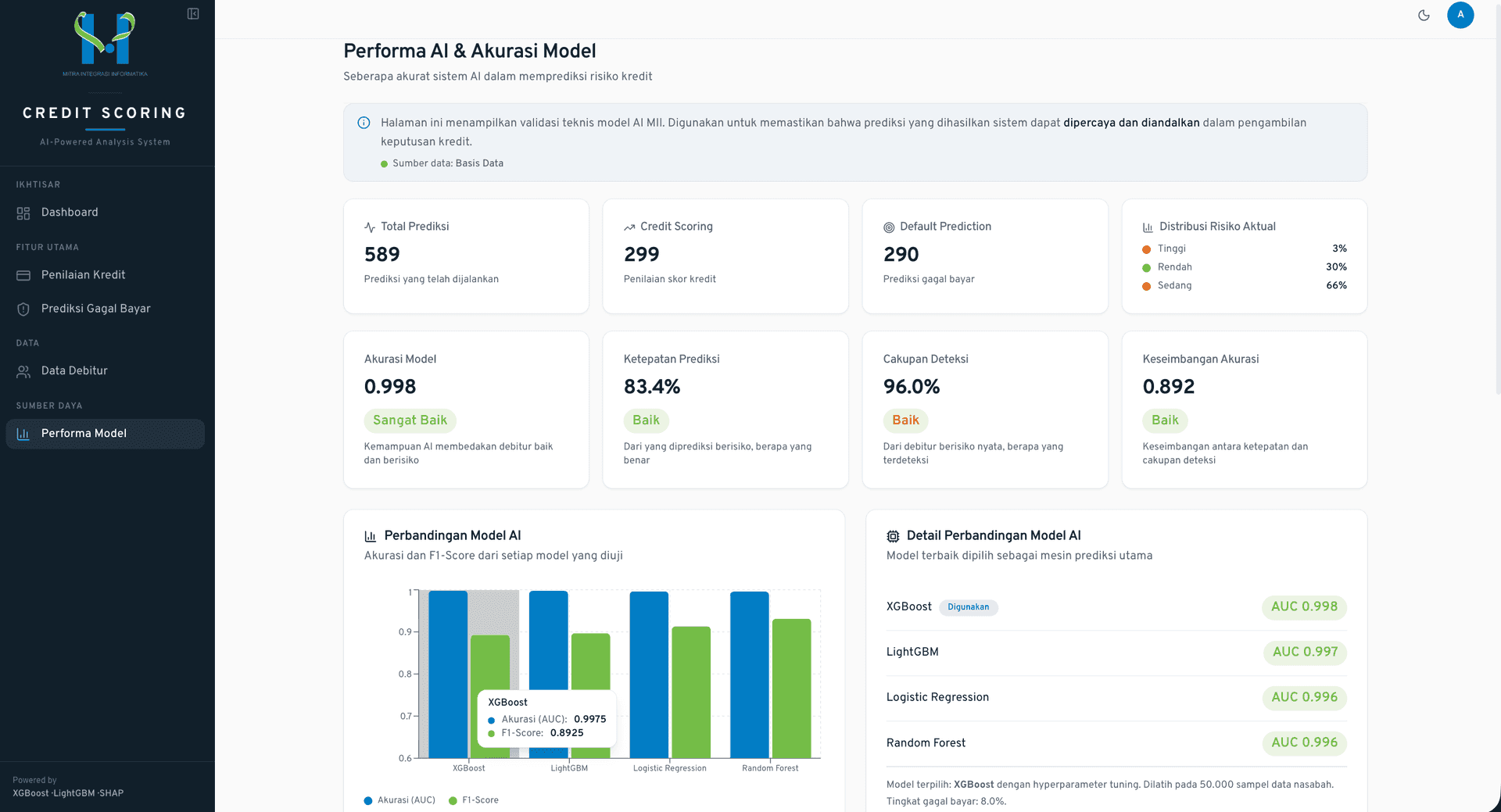Click the Data Debitur users icon
This screenshot has height=812, width=1501.
(x=23, y=371)
